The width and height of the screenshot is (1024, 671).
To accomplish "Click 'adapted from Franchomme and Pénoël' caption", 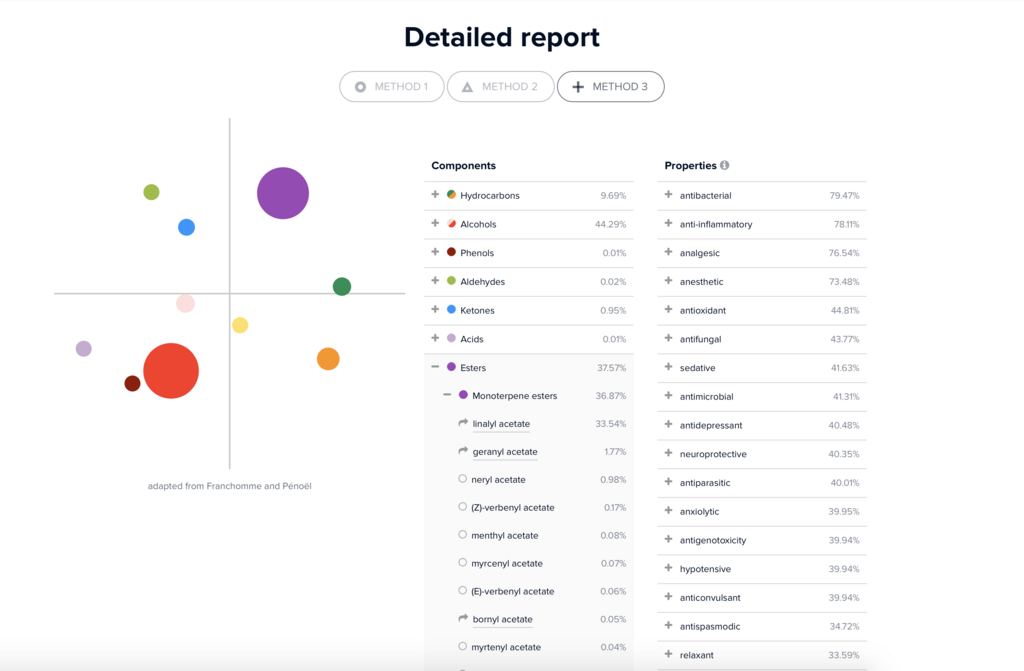I will click(x=229, y=486).
